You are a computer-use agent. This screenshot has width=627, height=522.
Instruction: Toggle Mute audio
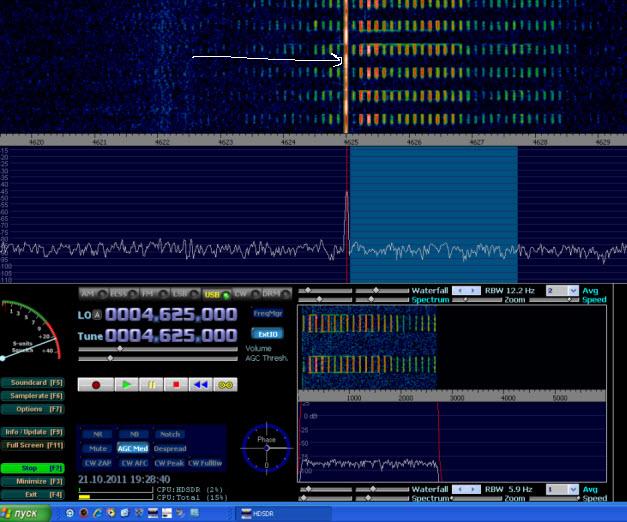pyautogui.click(x=98, y=448)
